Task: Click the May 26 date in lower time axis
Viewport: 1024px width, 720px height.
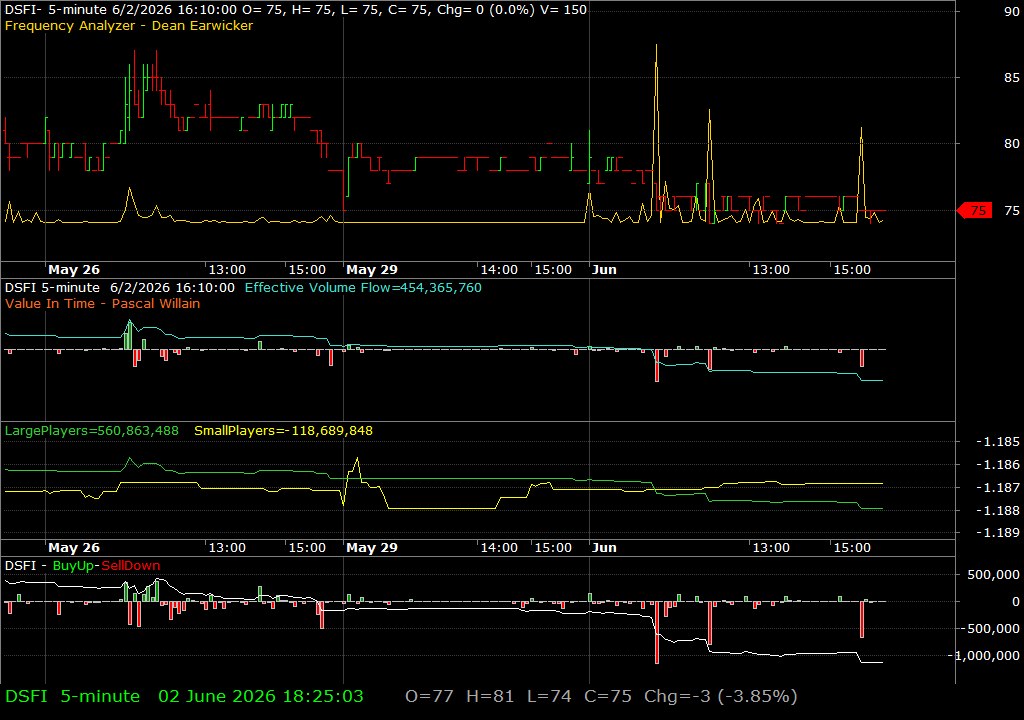Action: [x=74, y=548]
